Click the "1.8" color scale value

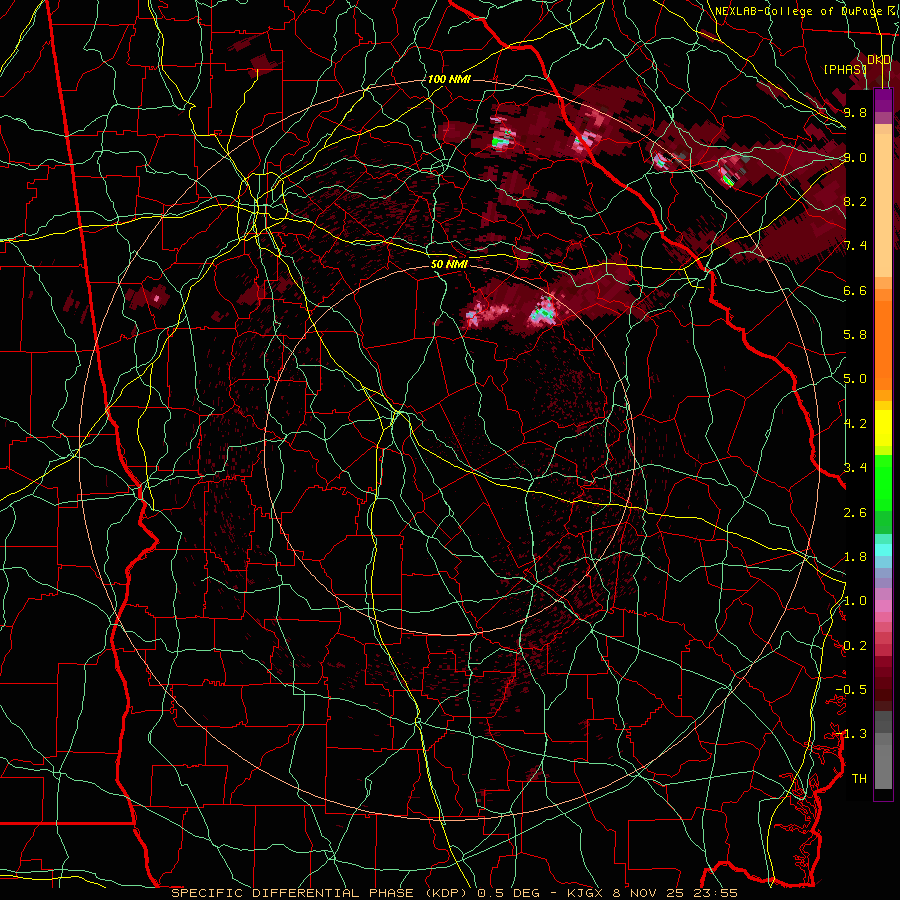coord(855,557)
